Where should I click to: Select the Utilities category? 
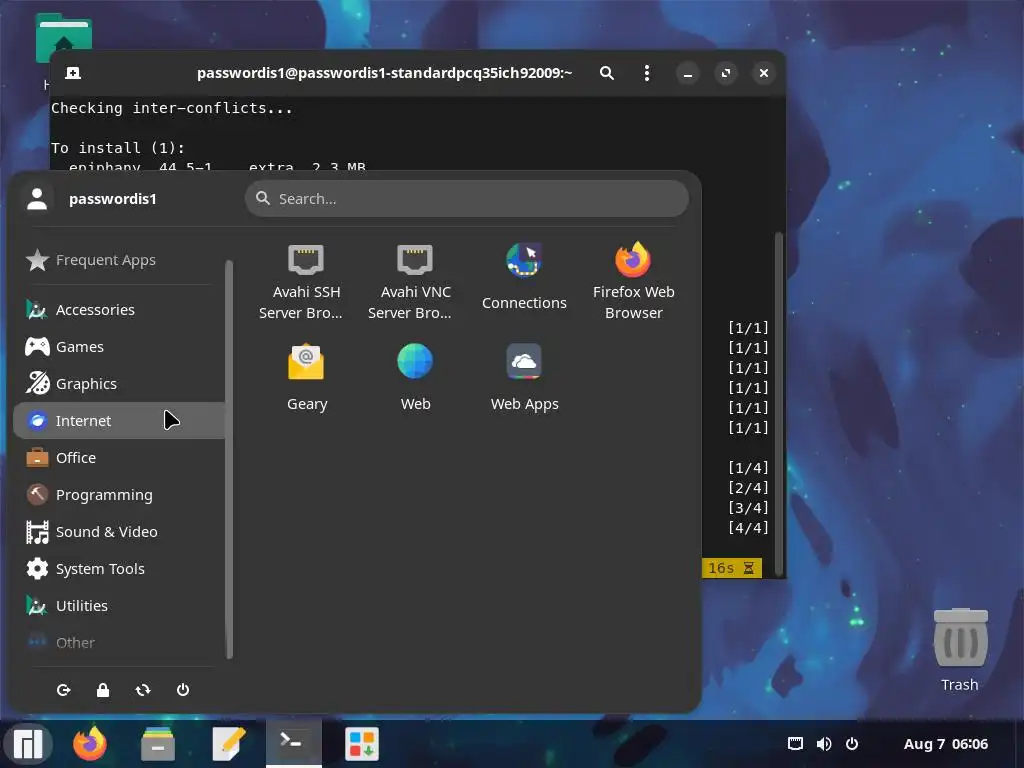119,606
